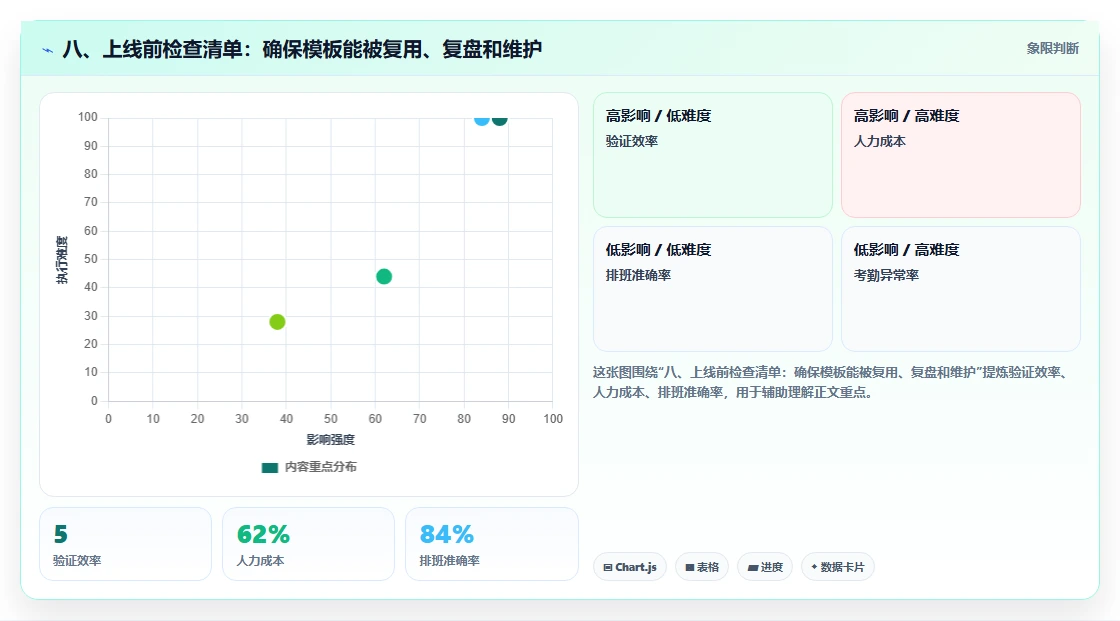Click the 考勤异常率 text
Viewport: 1120px width, 621px height.
886,275
